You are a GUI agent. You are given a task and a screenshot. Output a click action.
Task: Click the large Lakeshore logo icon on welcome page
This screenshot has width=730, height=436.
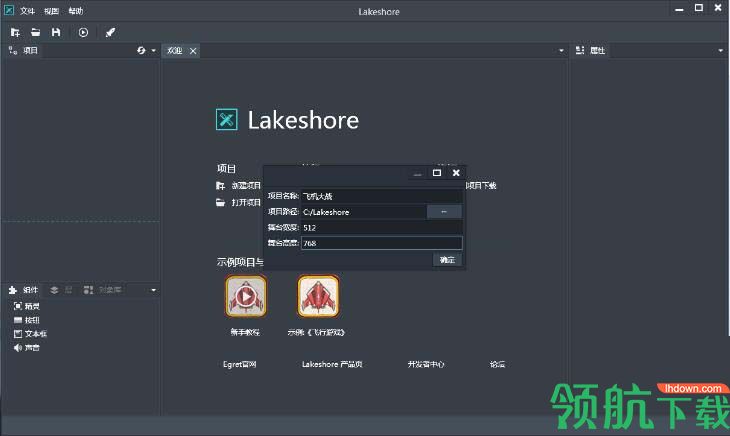point(227,120)
